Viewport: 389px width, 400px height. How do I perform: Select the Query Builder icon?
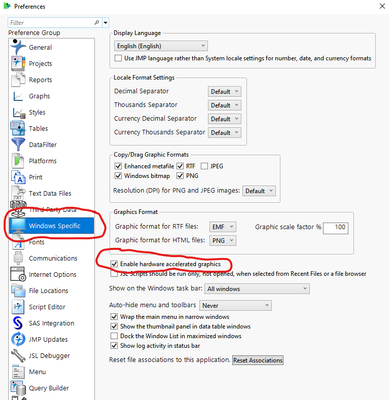18,388
